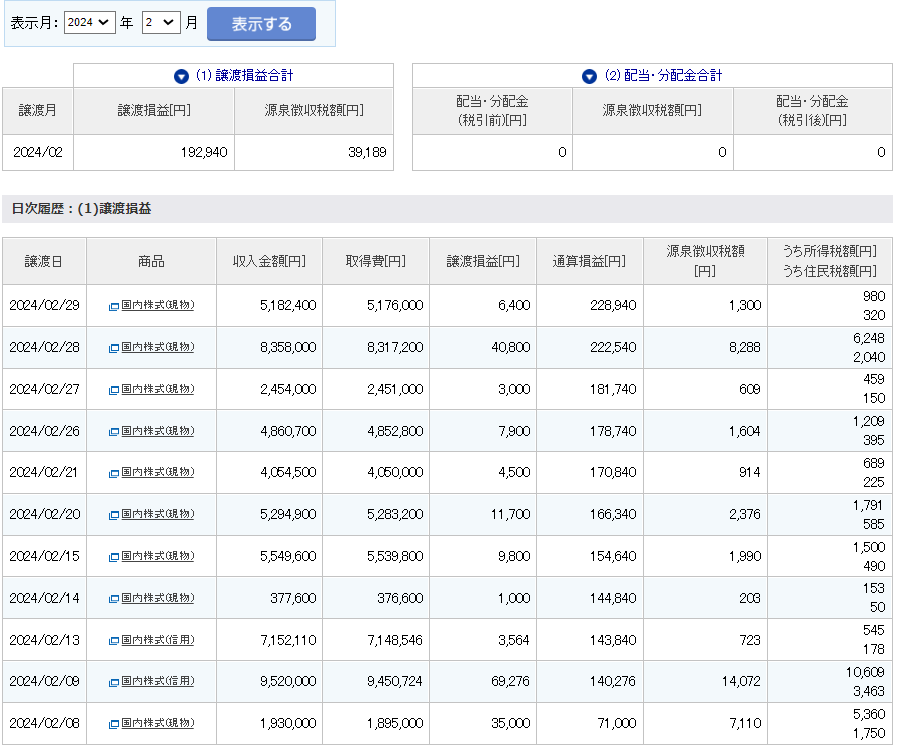This screenshot has width=904, height=747.
Task: Open the month dropdown showing 2
Action: tap(160, 23)
